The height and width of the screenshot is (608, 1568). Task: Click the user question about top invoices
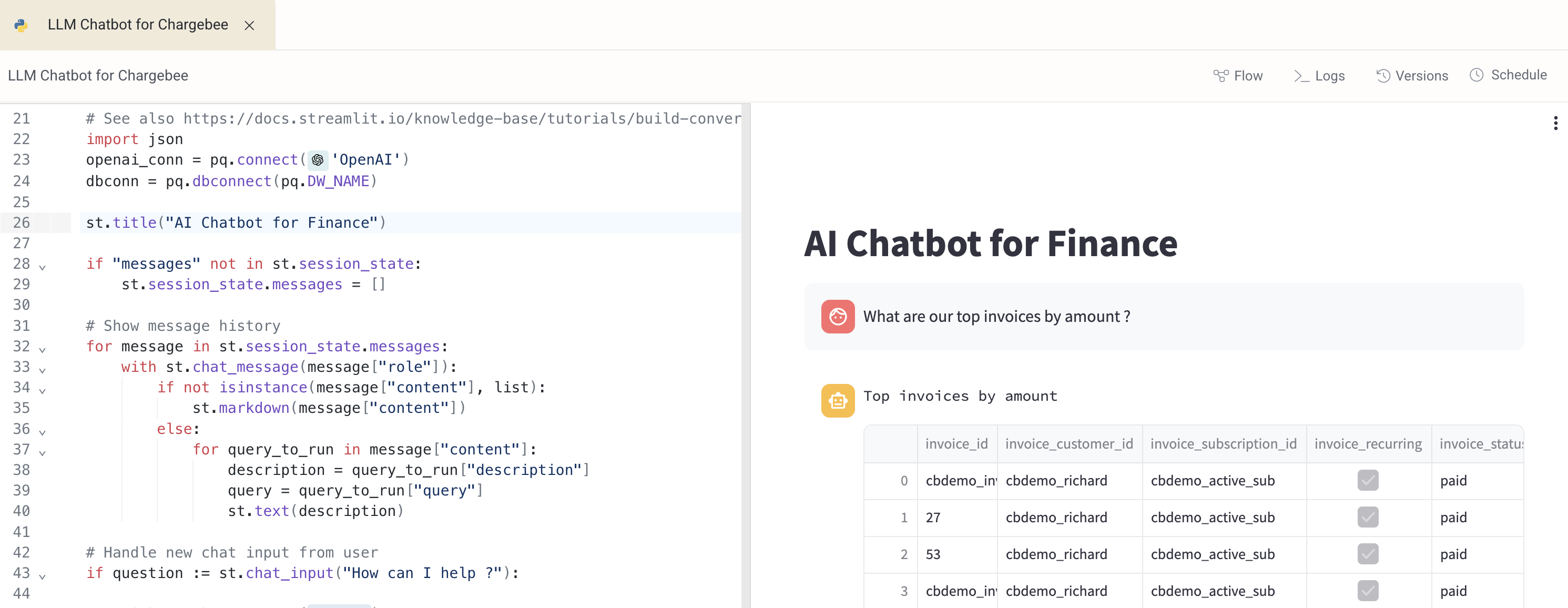coord(996,317)
